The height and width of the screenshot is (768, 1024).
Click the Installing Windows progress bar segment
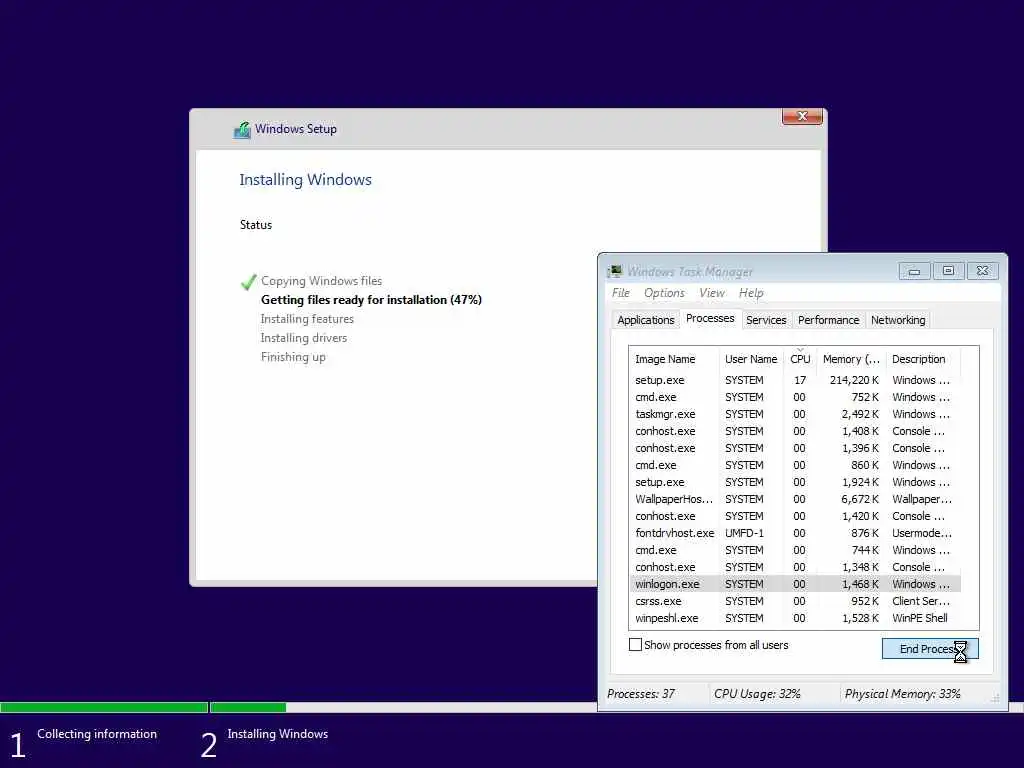(248, 707)
